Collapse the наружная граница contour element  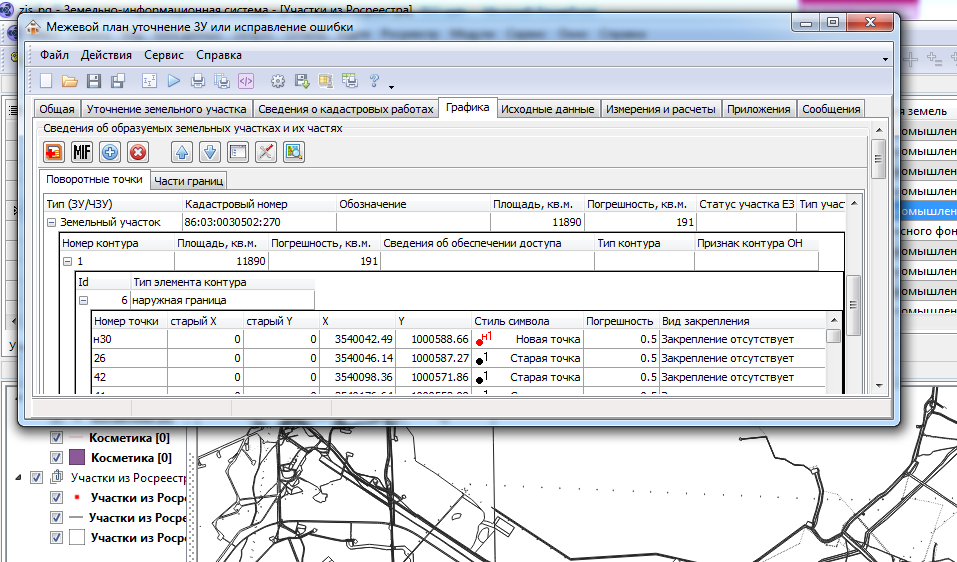click(83, 300)
